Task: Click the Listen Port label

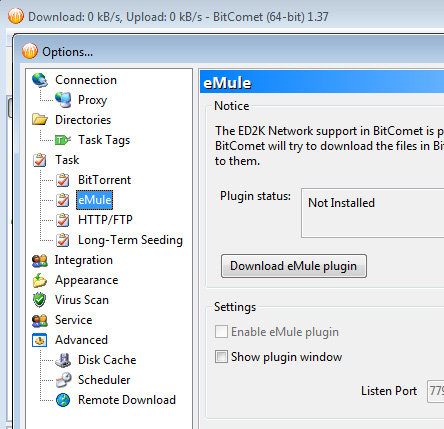Action: tap(389, 391)
